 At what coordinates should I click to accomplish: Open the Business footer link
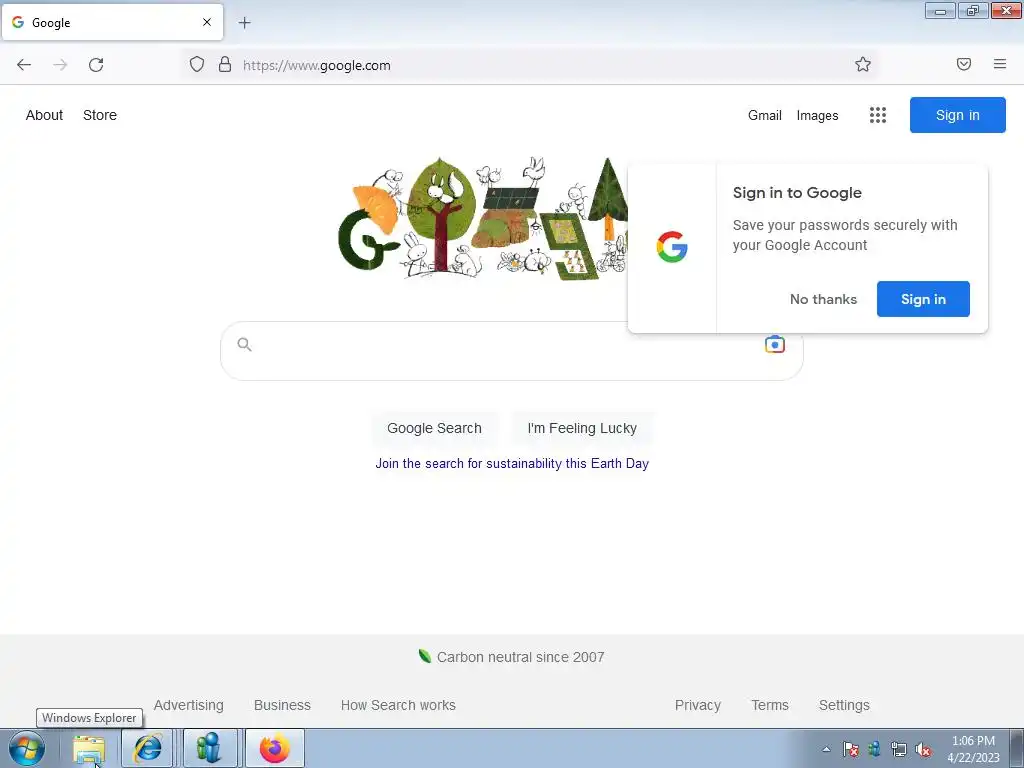pyautogui.click(x=282, y=705)
